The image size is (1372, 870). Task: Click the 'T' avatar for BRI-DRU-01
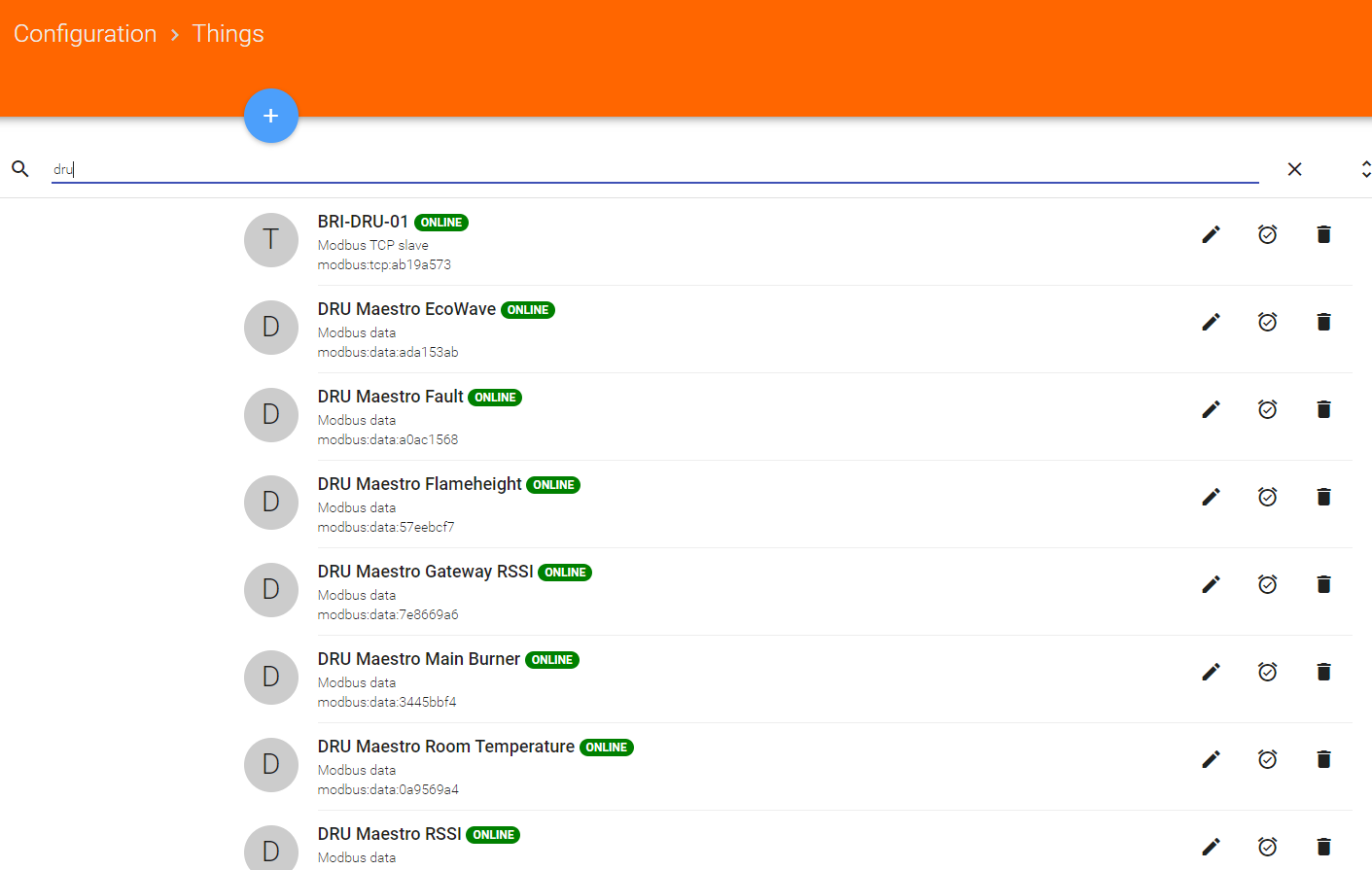pyautogui.click(x=271, y=240)
